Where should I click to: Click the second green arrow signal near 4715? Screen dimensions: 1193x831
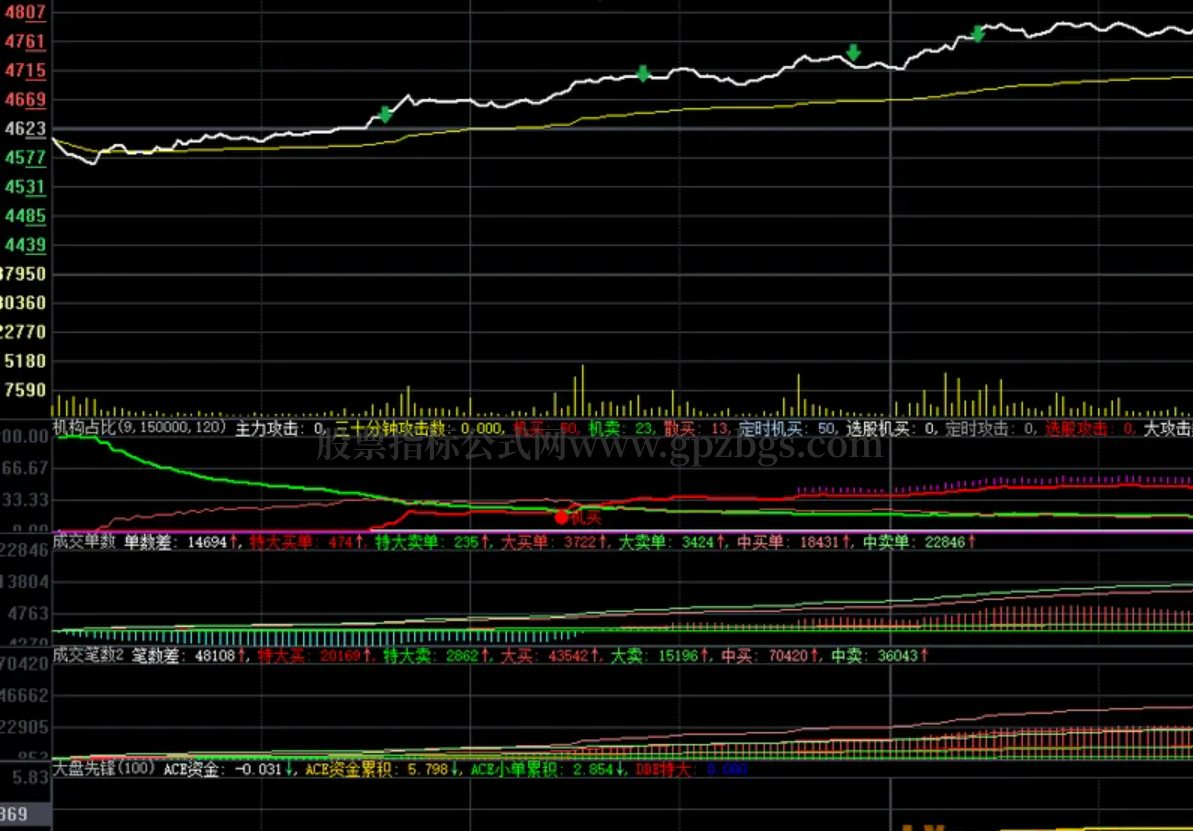tap(644, 73)
